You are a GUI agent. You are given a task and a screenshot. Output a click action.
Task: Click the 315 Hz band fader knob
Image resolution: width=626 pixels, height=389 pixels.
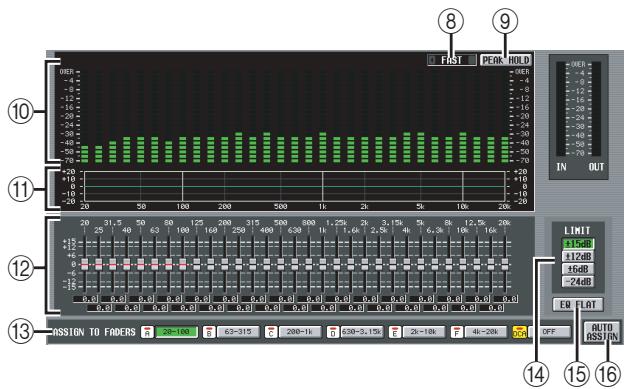tap(252, 264)
